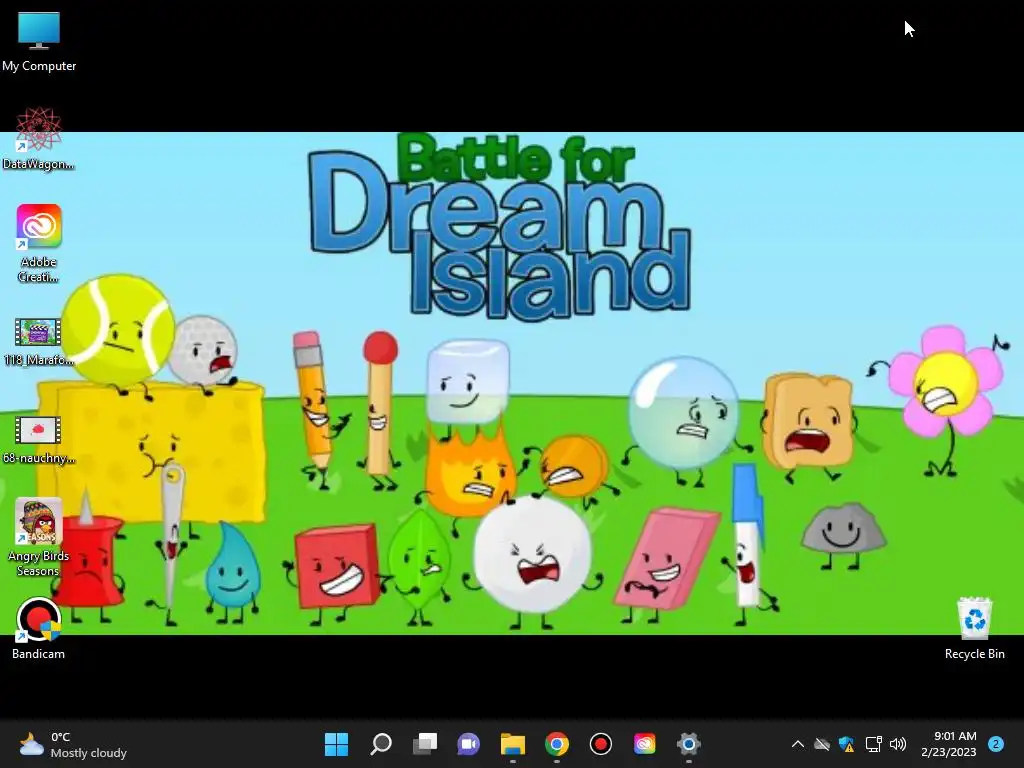Open taskbar Search magnifier
Screen dimensions: 1024x768
point(381,744)
